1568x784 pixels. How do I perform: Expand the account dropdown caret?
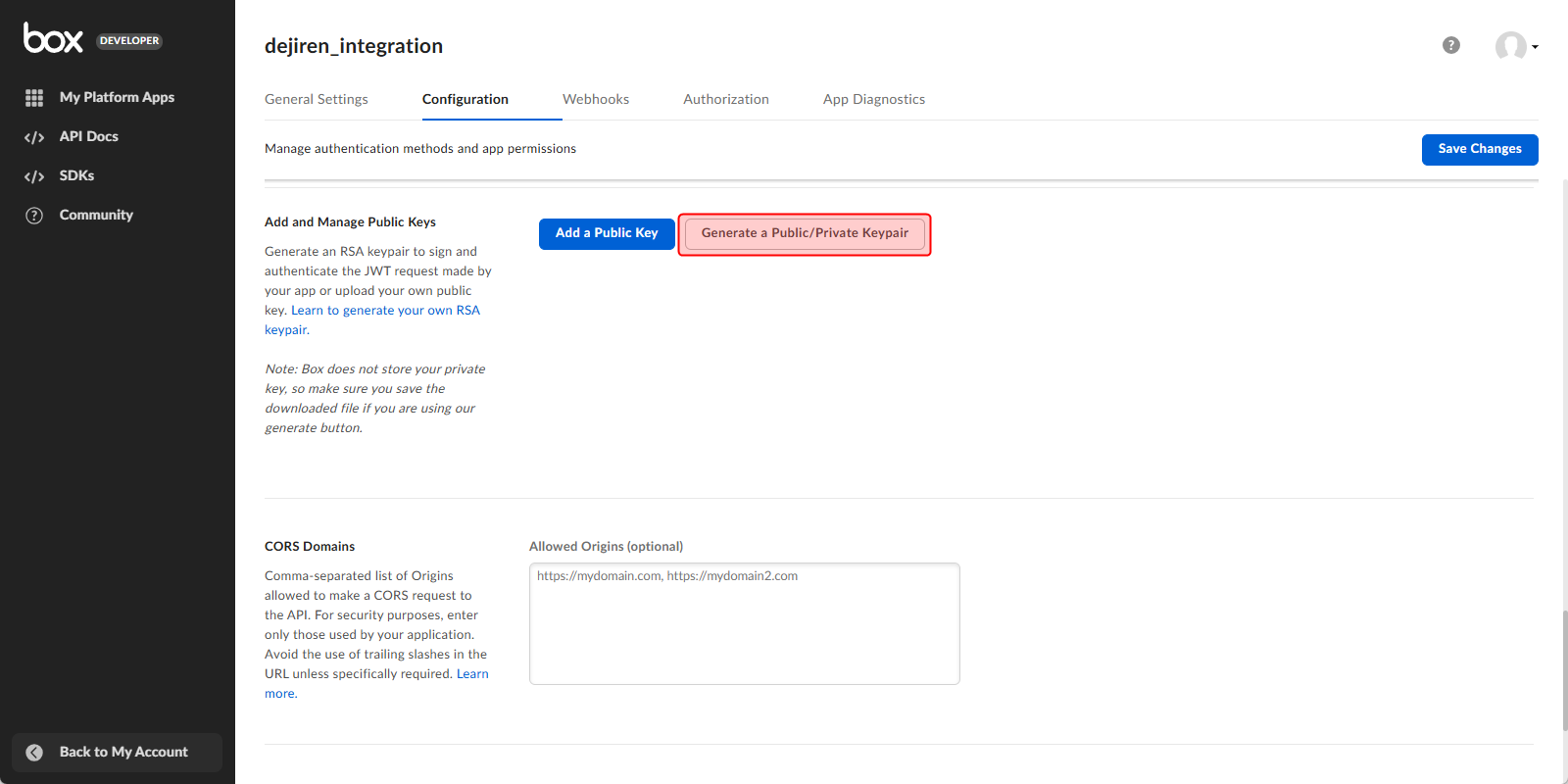(1535, 47)
